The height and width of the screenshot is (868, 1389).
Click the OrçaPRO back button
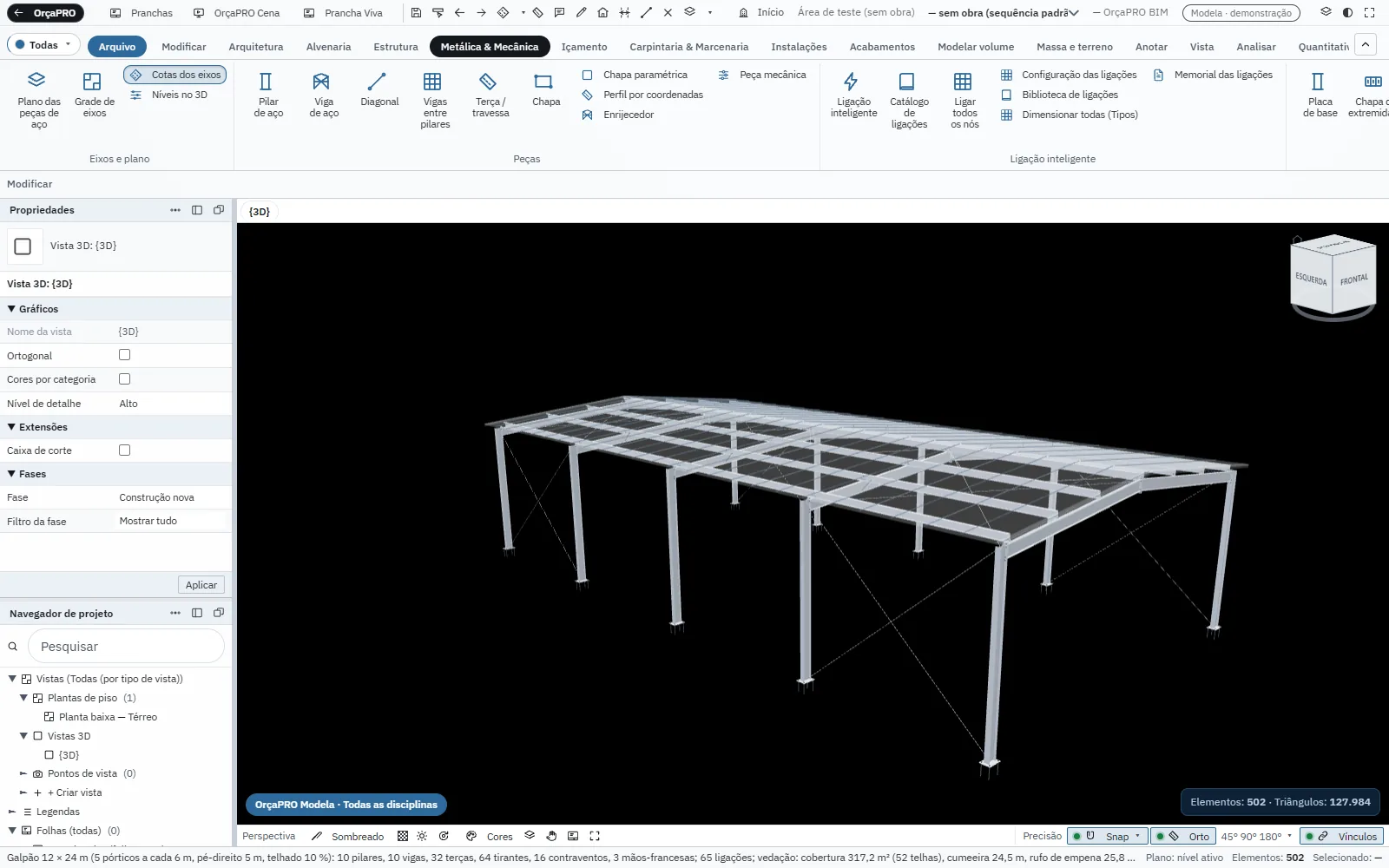point(44,13)
